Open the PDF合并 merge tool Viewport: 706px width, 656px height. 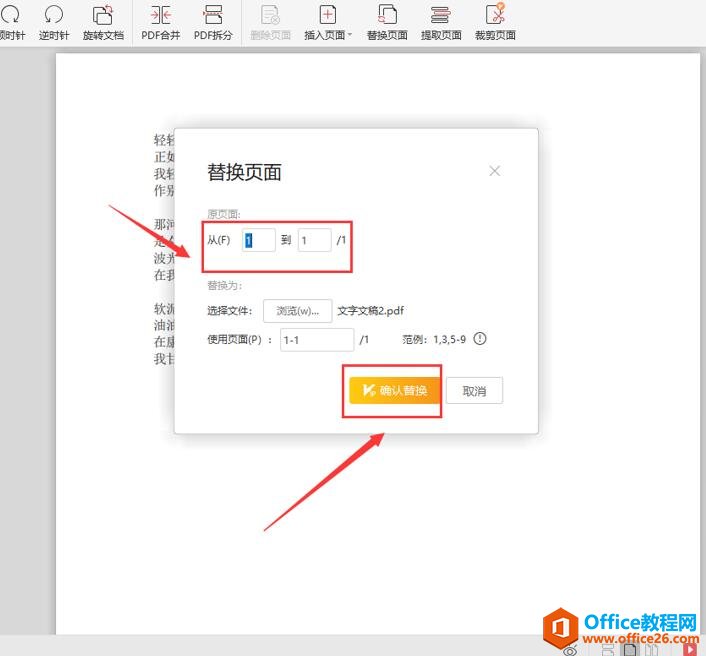160,22
